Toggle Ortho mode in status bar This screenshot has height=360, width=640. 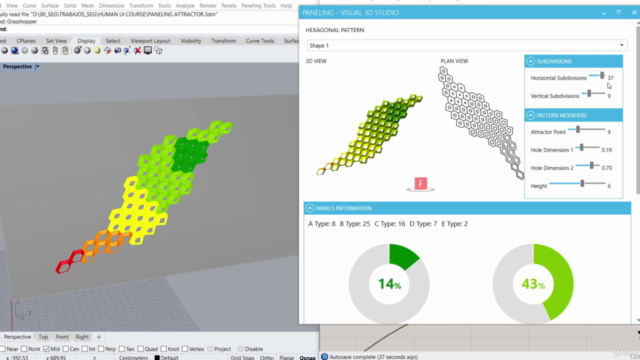tap(267, 358)
